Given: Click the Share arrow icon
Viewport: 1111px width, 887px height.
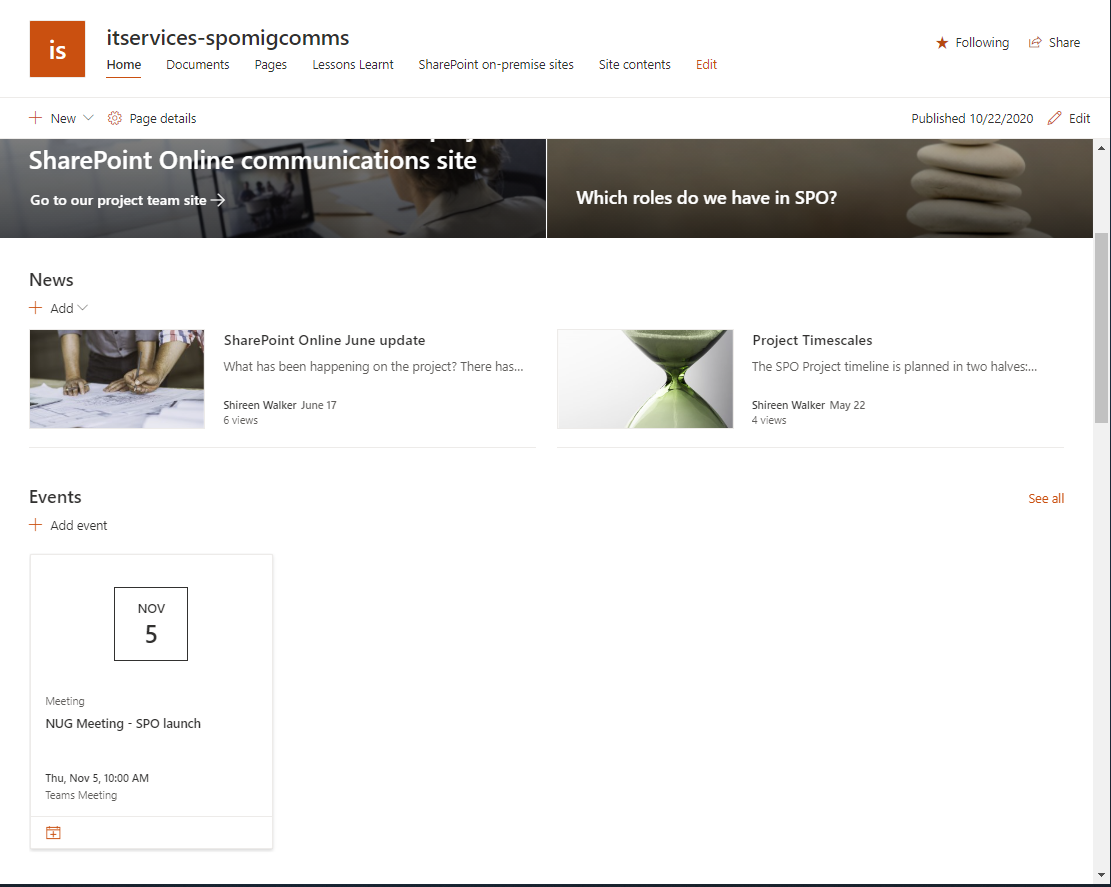Looking at the screenshot, I should [x=1035, y=43].
